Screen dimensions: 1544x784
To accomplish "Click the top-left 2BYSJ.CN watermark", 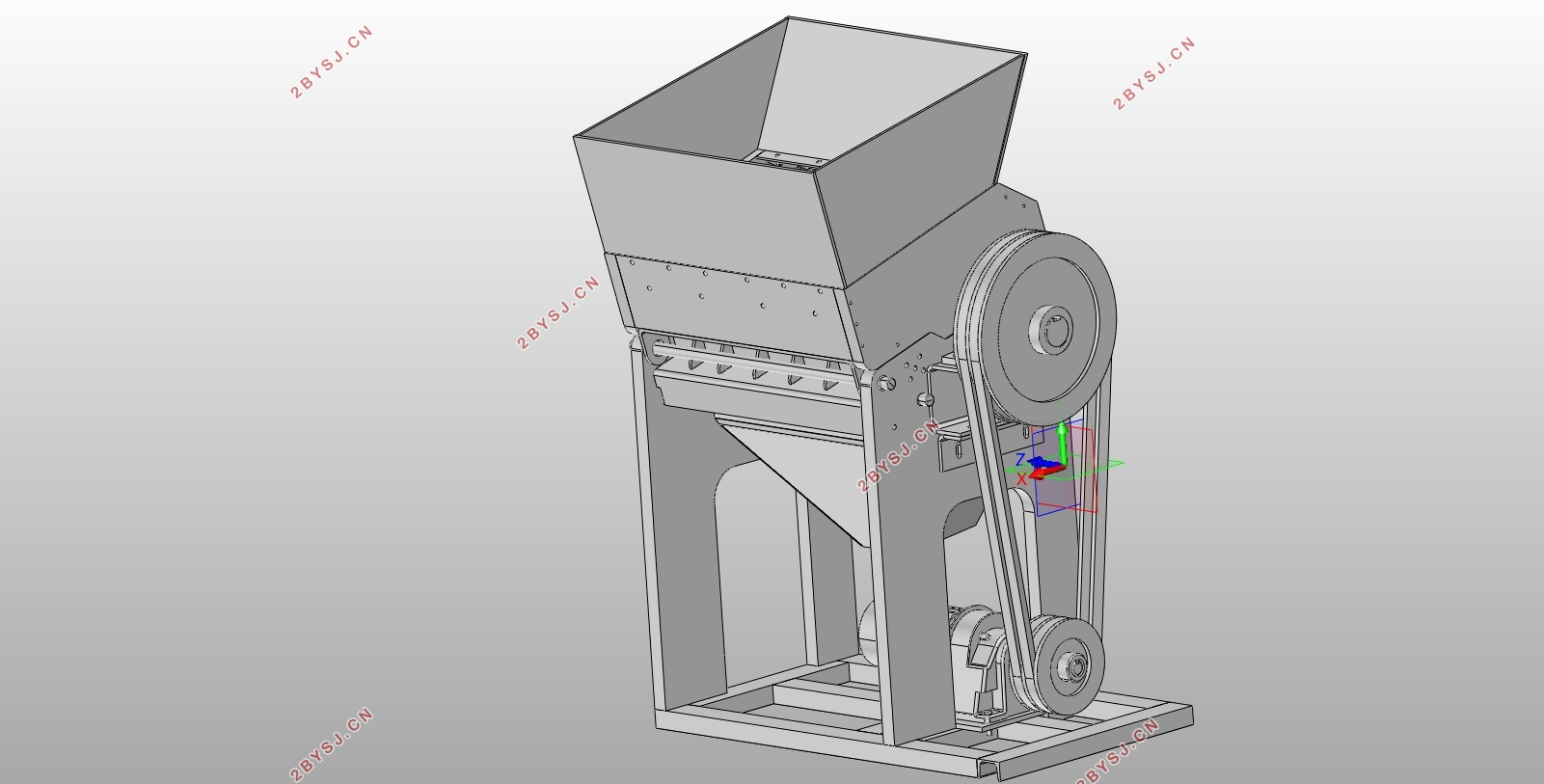I will 331,63.
